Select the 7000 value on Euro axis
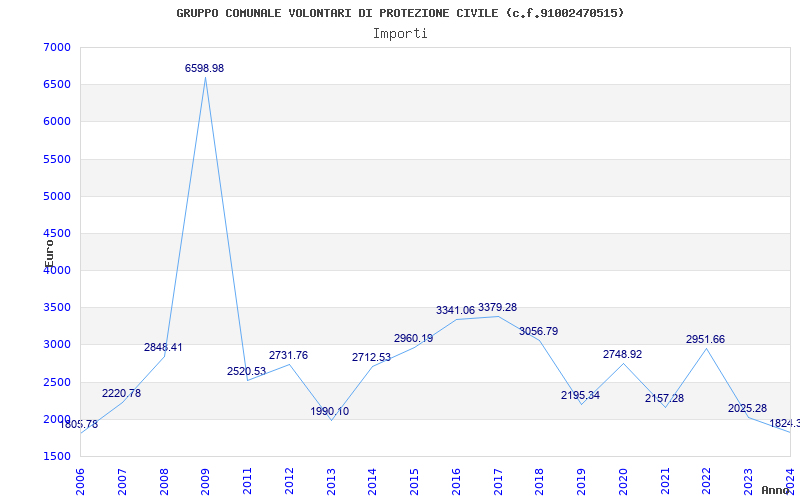Image resolution: width=800 pixels, height=500 pixels. coord(57,47)
